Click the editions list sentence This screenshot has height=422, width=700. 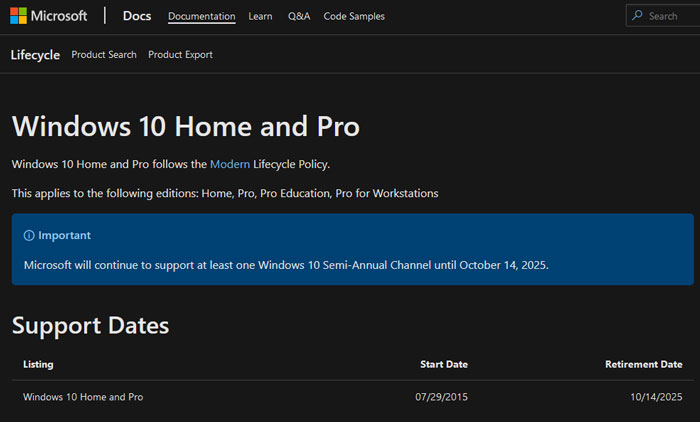pyautogui.click(x=225, y=193)
